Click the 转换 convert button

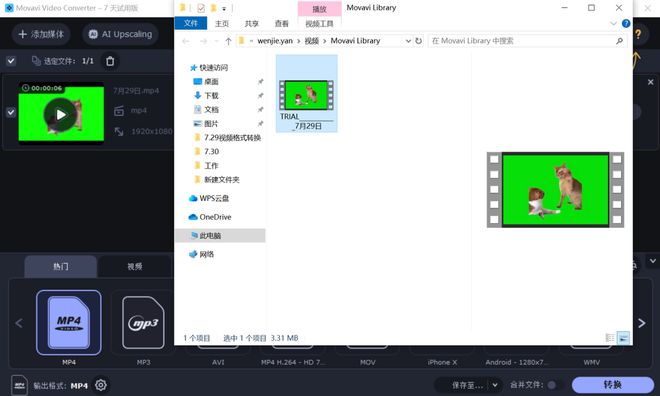[612, 385]
